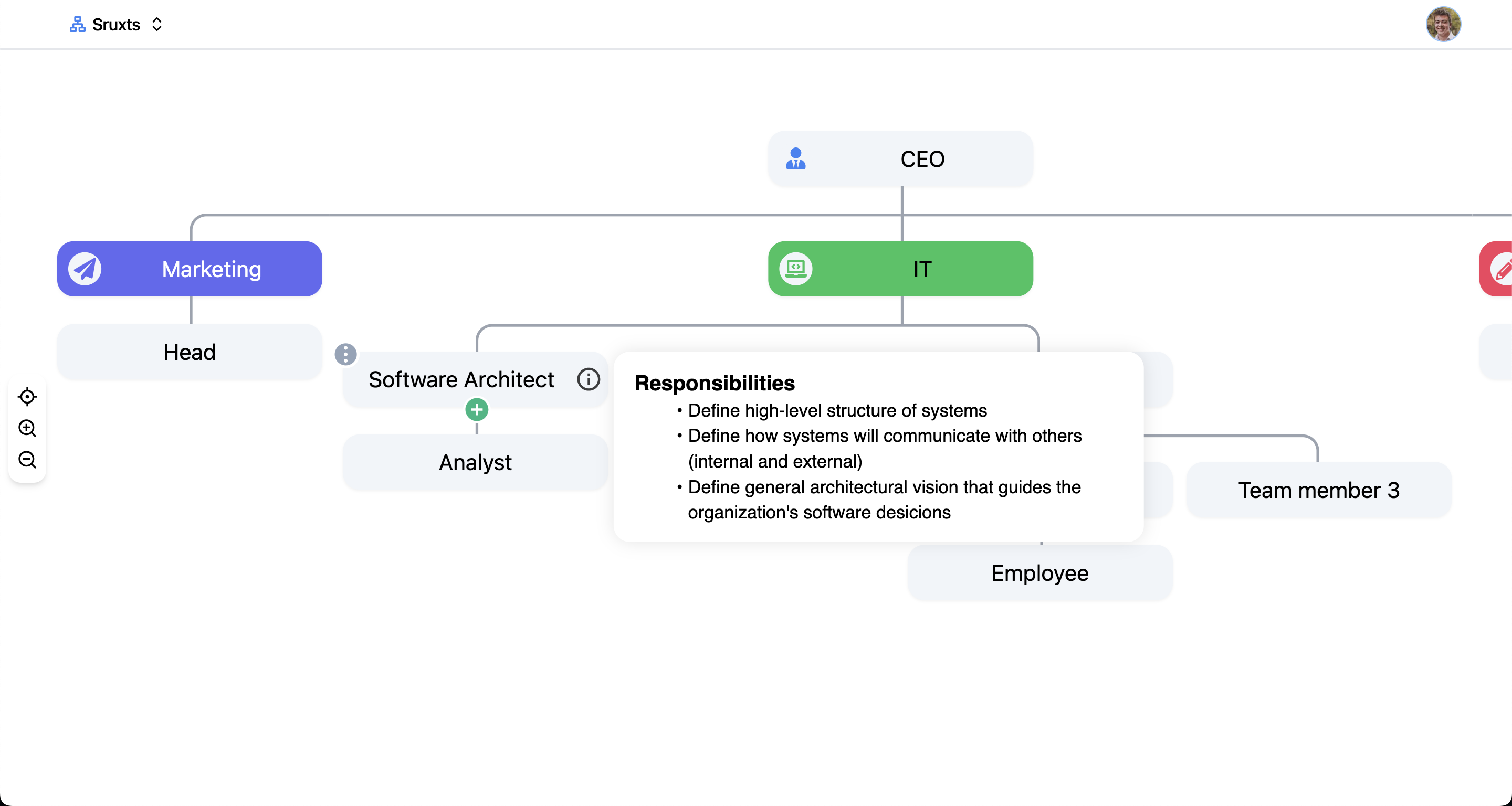Open the user profile avatar
Image resolution: width=1512 pixels, height=806 pixels.
[1443, 24]
